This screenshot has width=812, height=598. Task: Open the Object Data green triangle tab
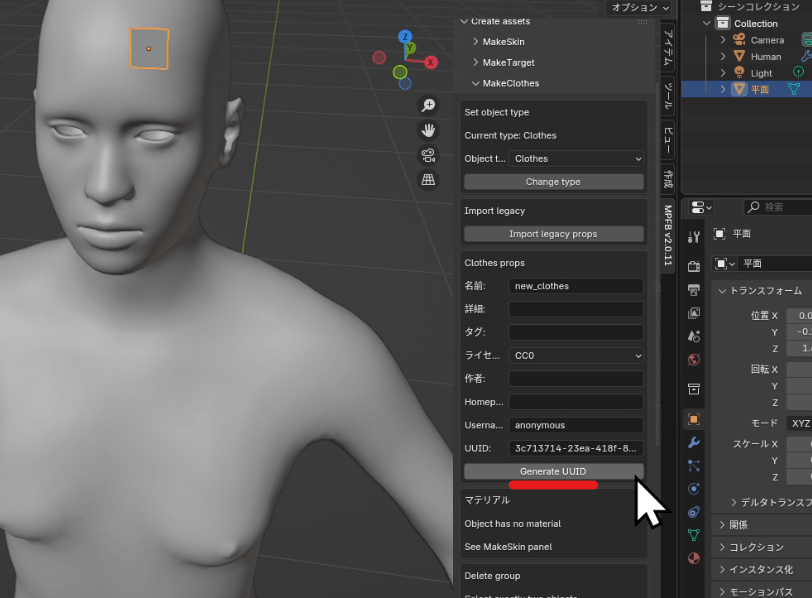coord(694,535)
